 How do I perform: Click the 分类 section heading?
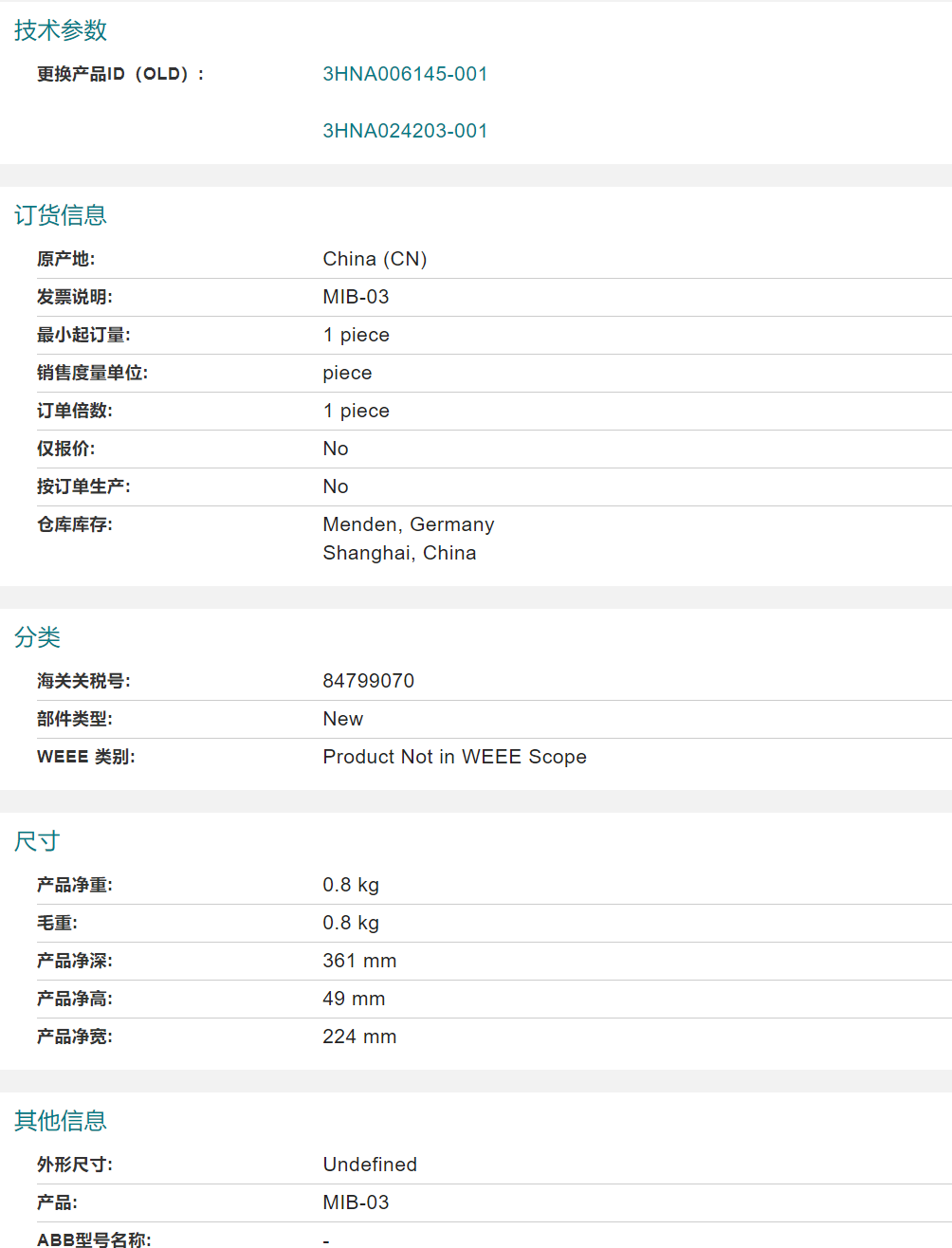pyautogui.click(x=38, y=637)
